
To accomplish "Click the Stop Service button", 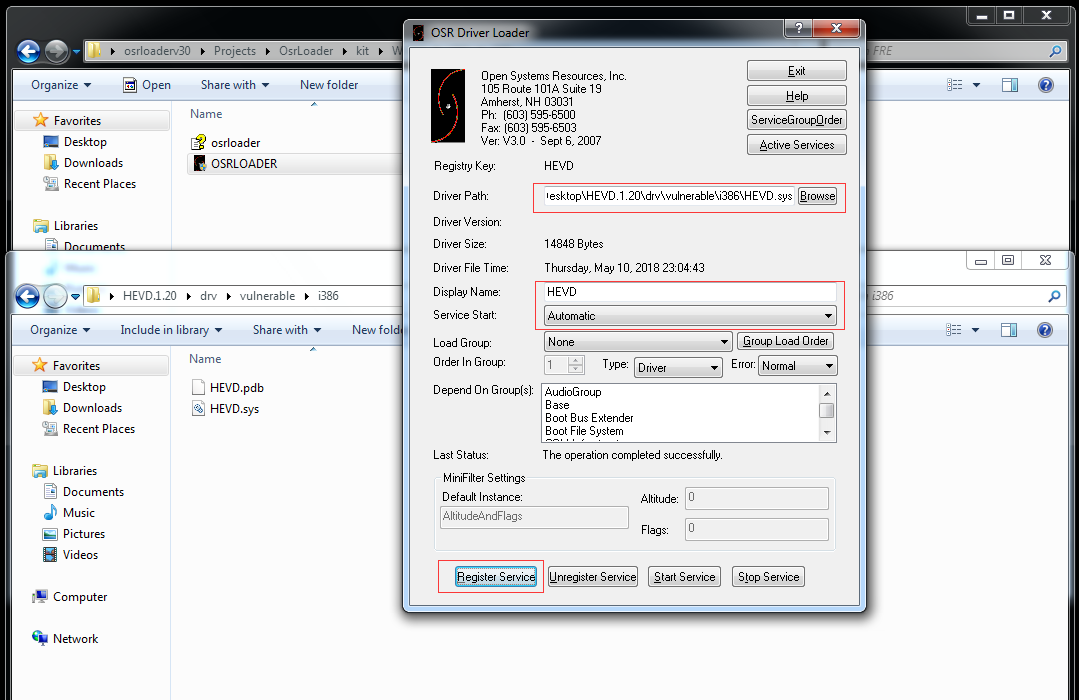I will (768, 577).
